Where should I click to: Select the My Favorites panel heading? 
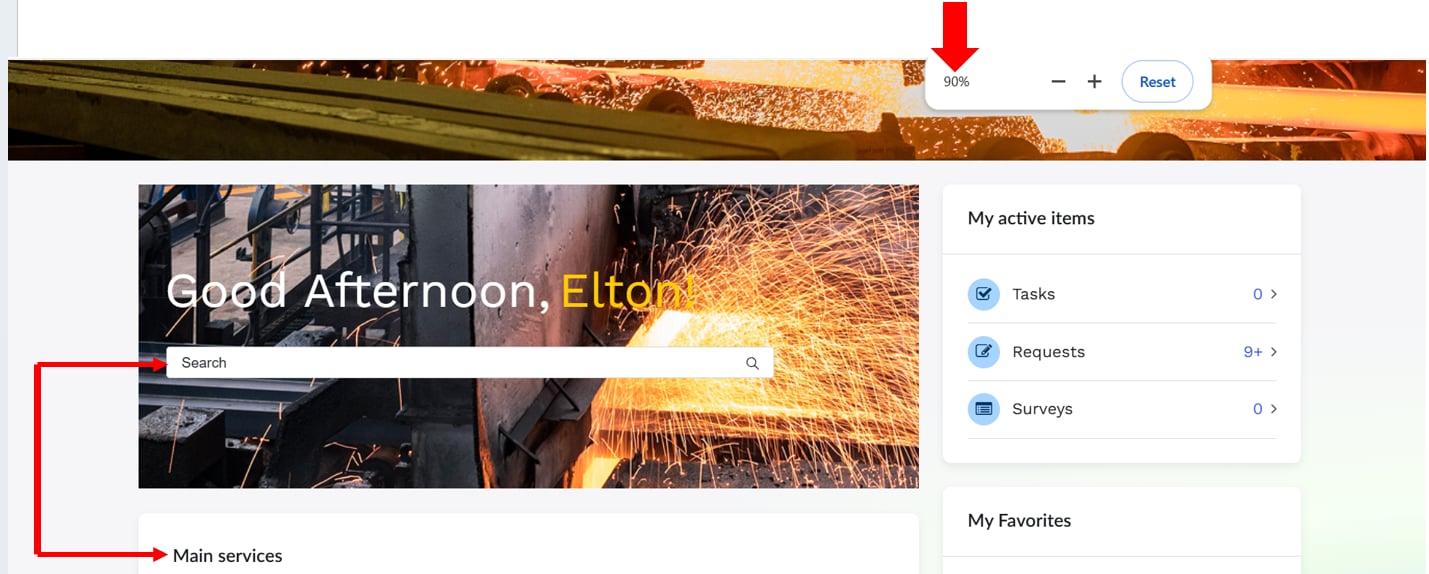1019,521
